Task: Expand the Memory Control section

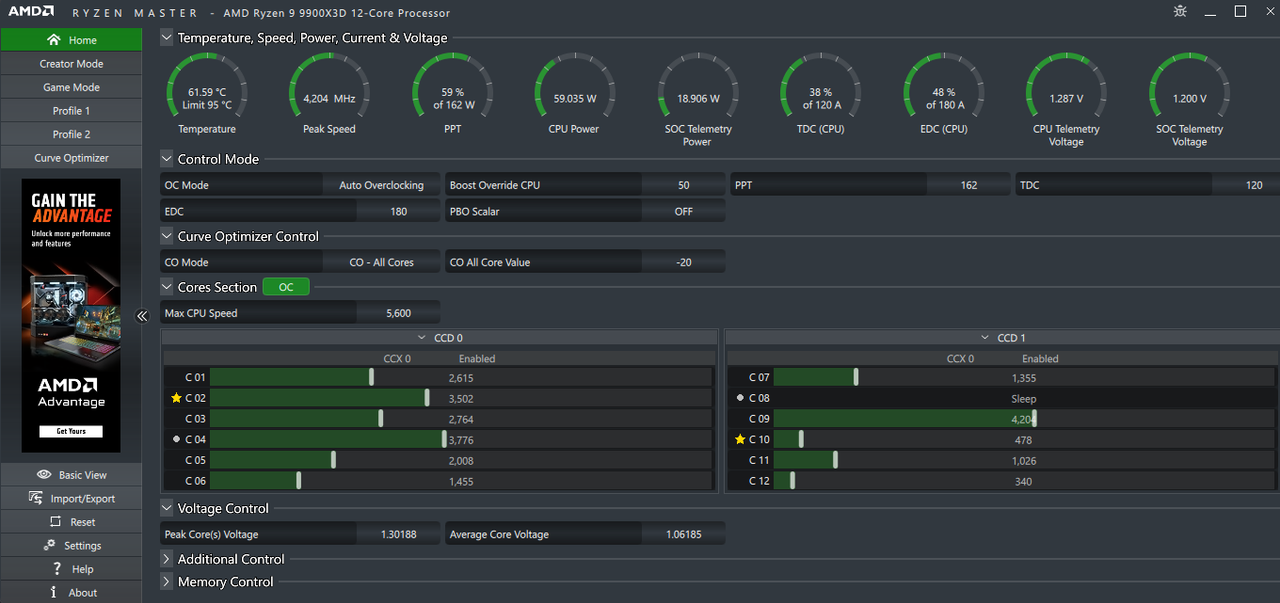Action: [x=166, y=582]
